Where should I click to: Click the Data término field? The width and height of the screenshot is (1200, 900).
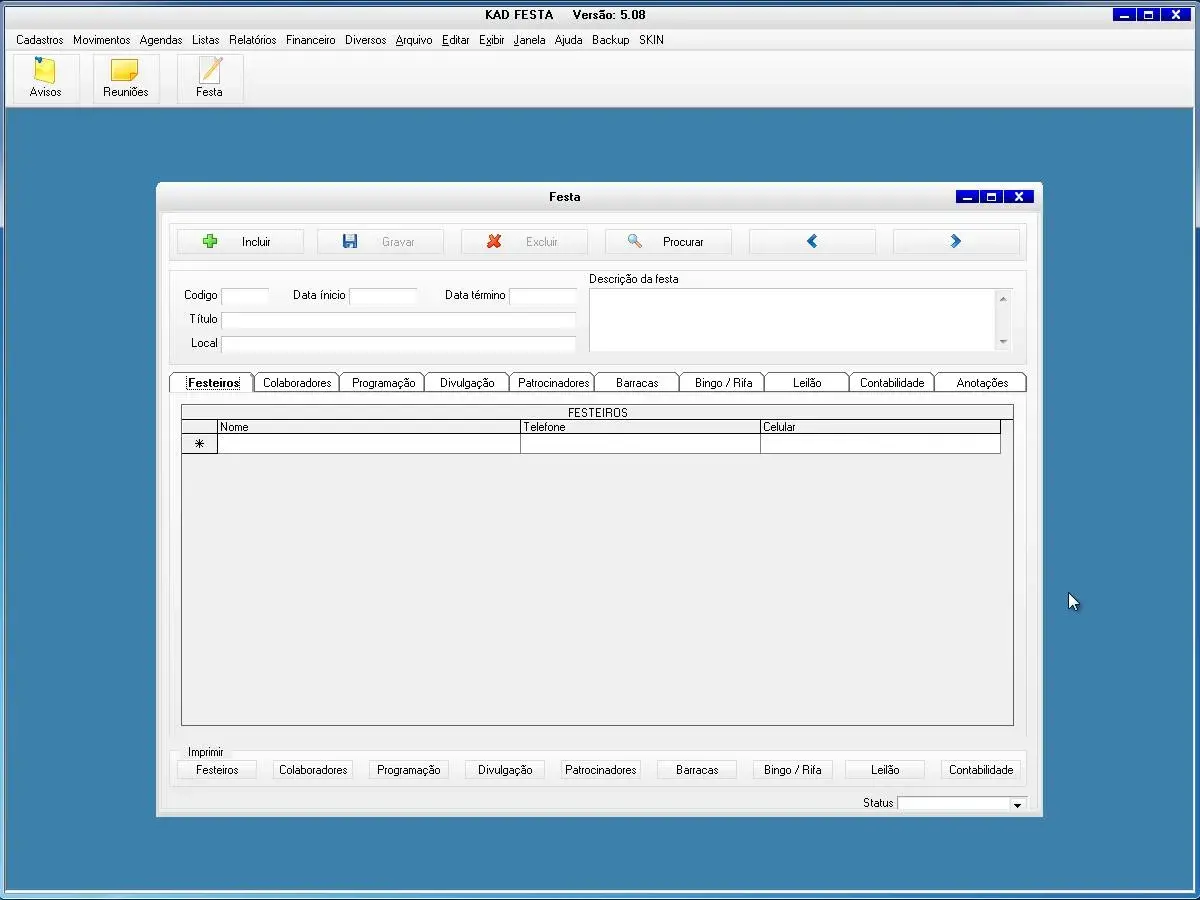(543, 296)
